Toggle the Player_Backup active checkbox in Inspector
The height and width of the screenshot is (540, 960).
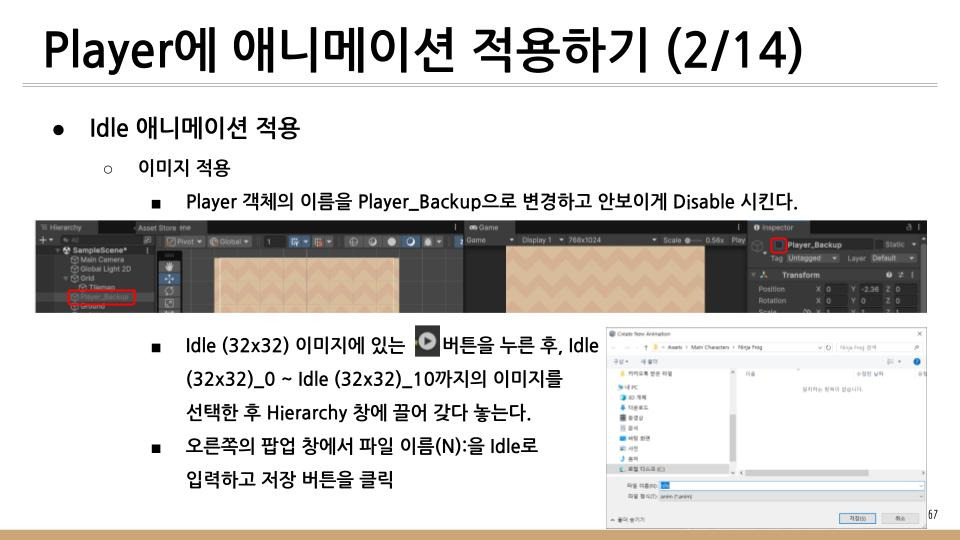tap(779, 245)
